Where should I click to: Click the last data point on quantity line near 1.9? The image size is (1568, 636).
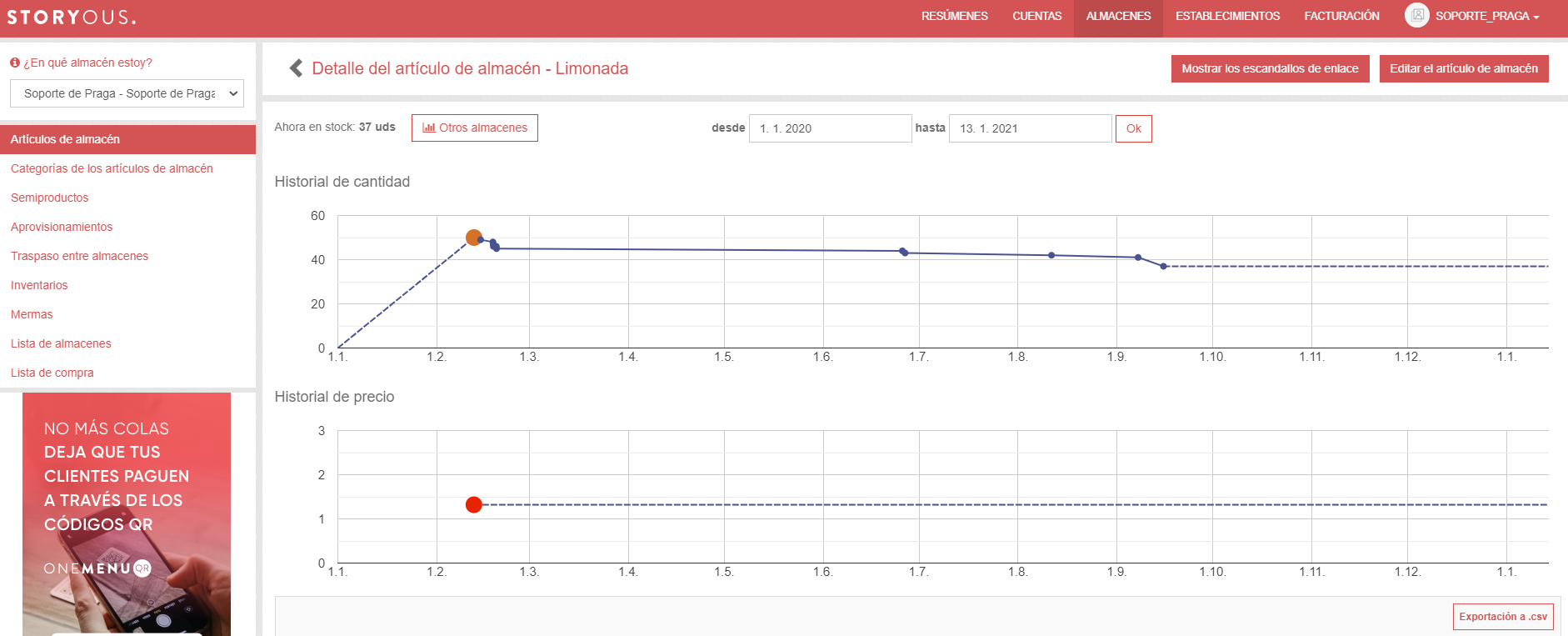tap(1164, 266)
